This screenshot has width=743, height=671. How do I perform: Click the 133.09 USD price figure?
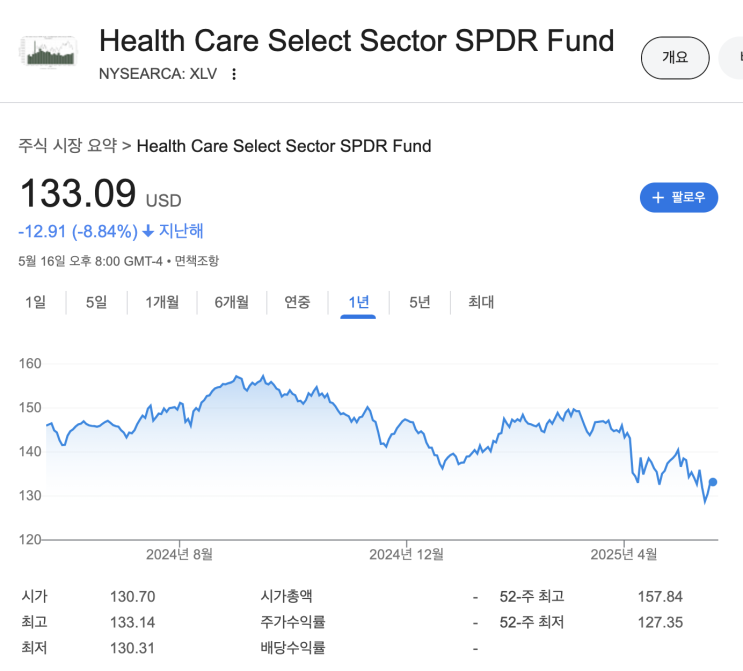coord(100,194)
